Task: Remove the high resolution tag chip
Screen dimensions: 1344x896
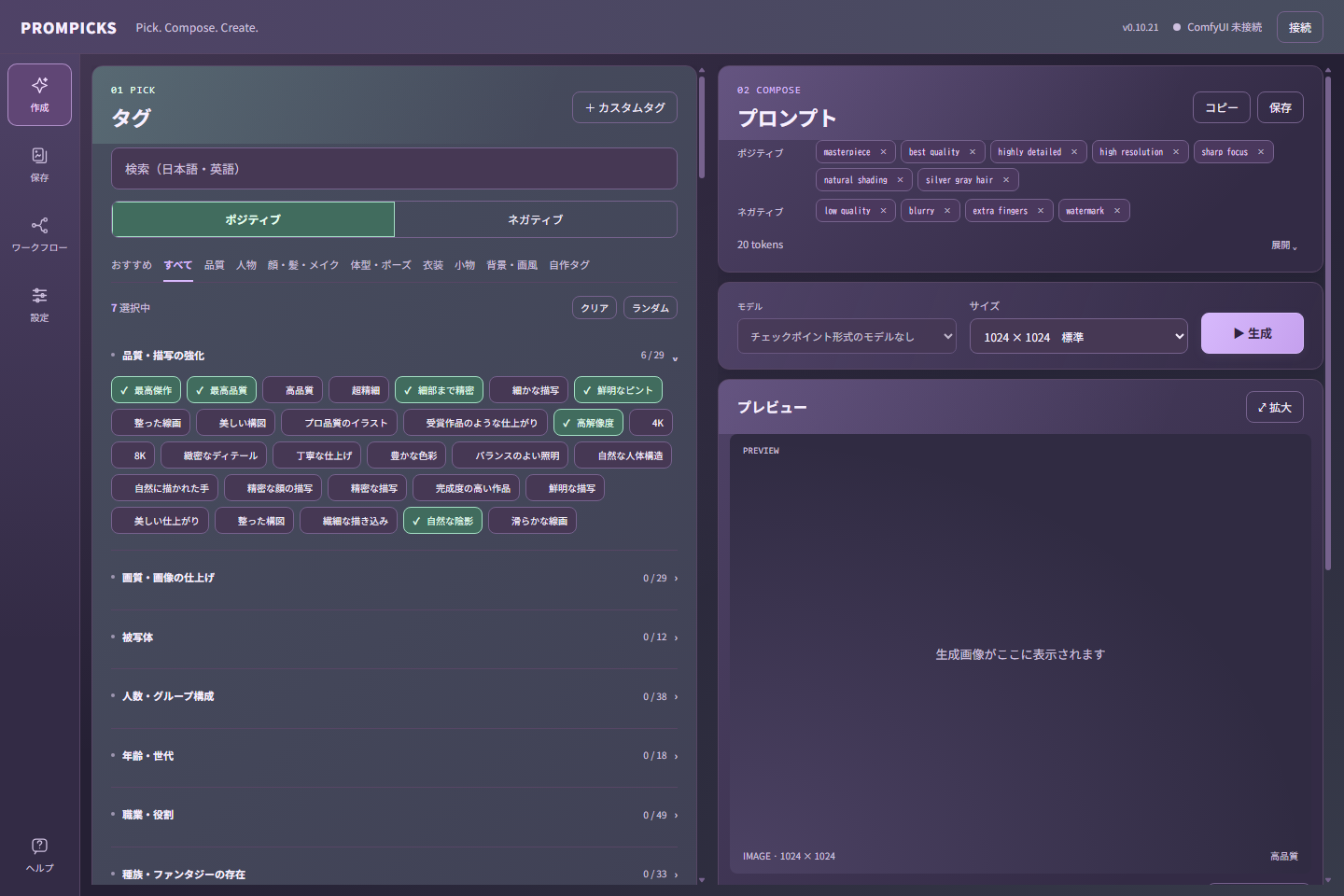Action: [1176, 152]
